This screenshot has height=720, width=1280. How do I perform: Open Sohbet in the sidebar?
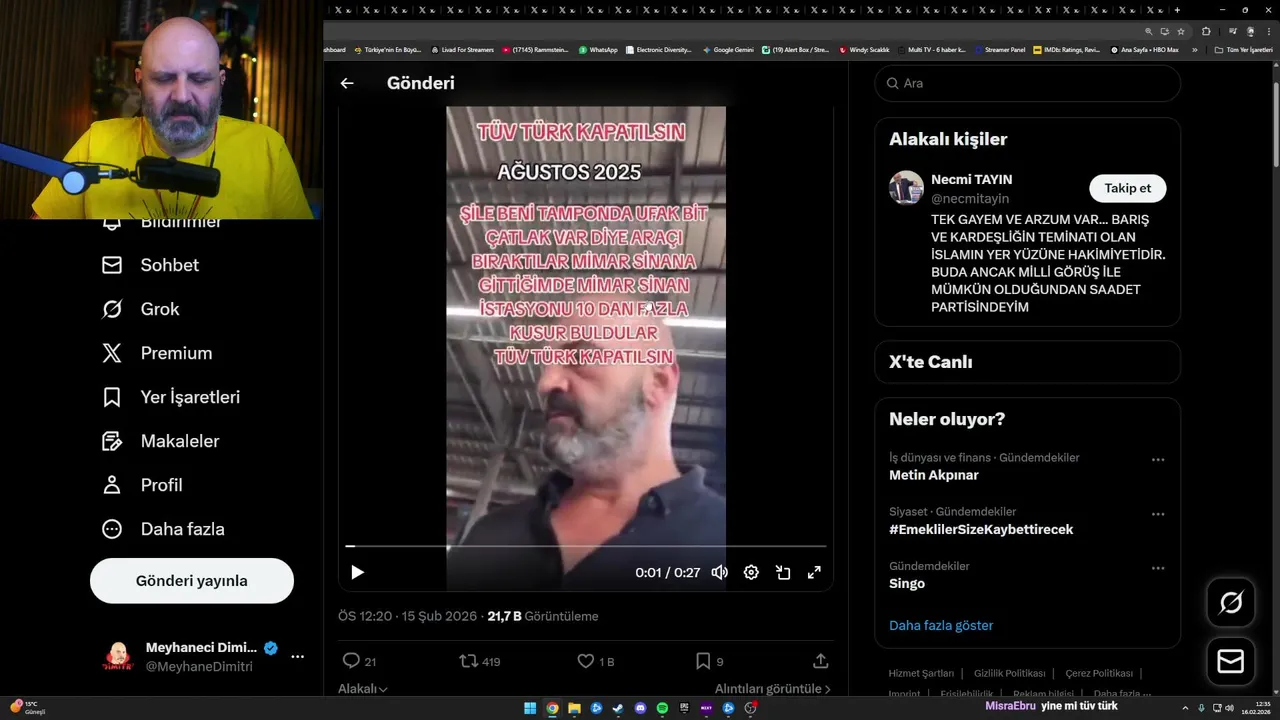[x=151, y=265]
